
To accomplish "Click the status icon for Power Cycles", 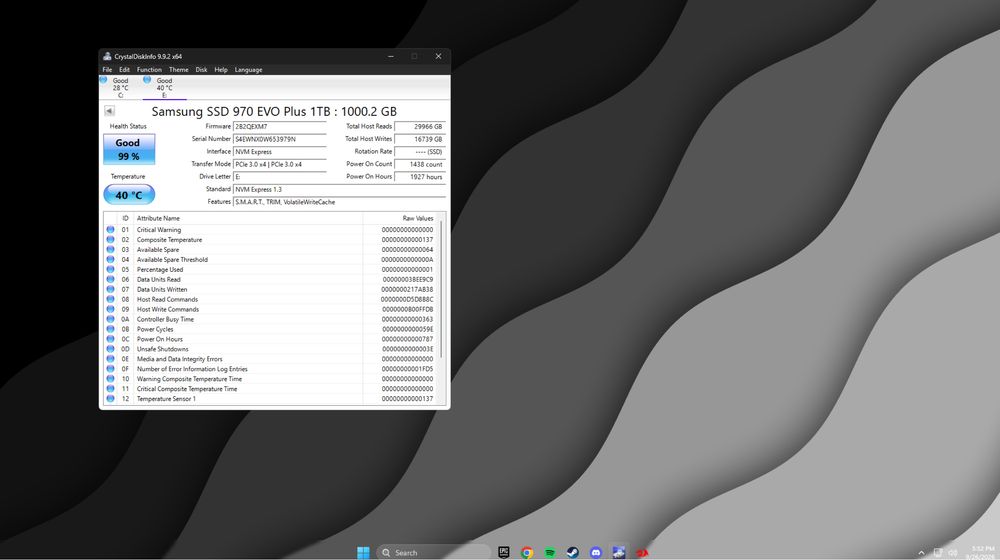I will 110,329.
